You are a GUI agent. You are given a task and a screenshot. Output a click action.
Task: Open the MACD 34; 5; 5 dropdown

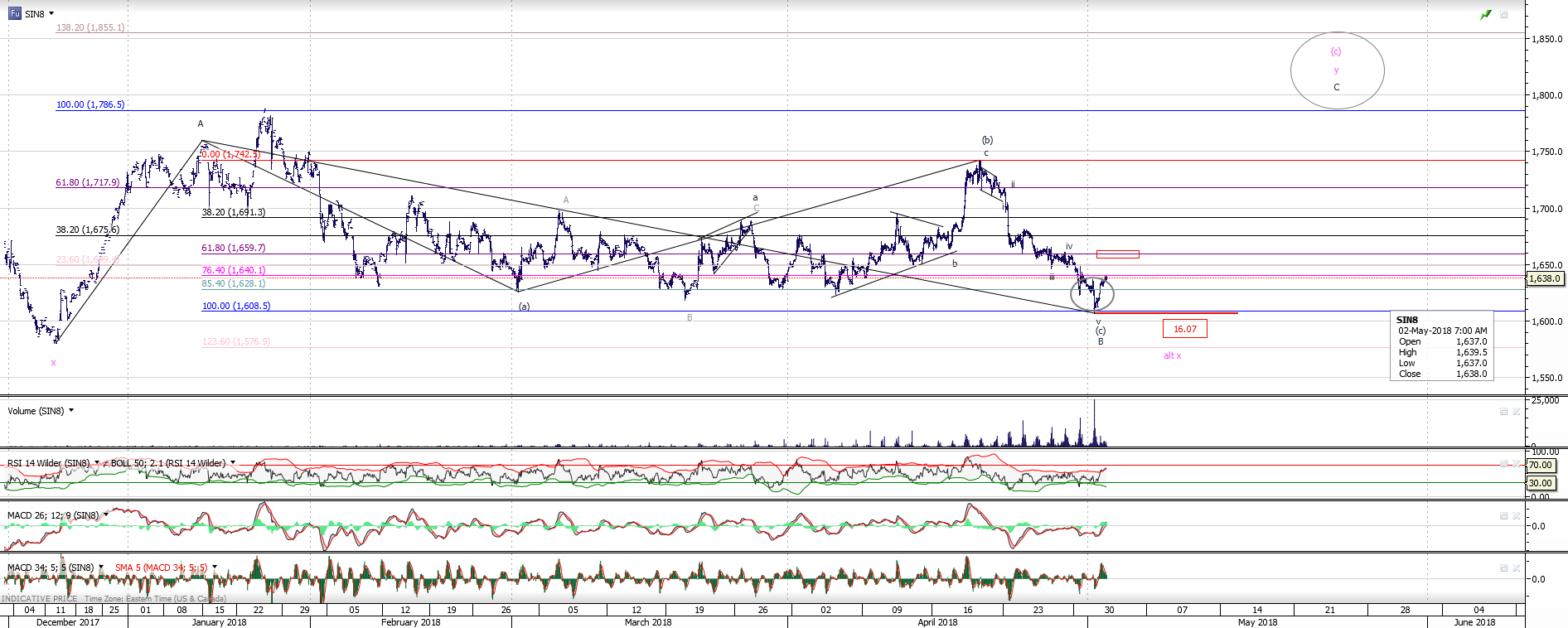101,568
